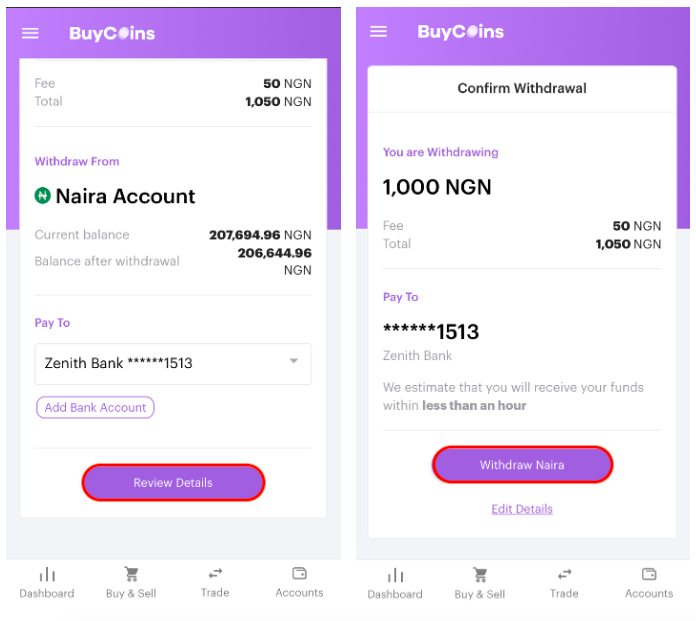The image size is (696, 621).
Task: Open Dashboard tab on right screen
Action: click(x=395, y=584)
